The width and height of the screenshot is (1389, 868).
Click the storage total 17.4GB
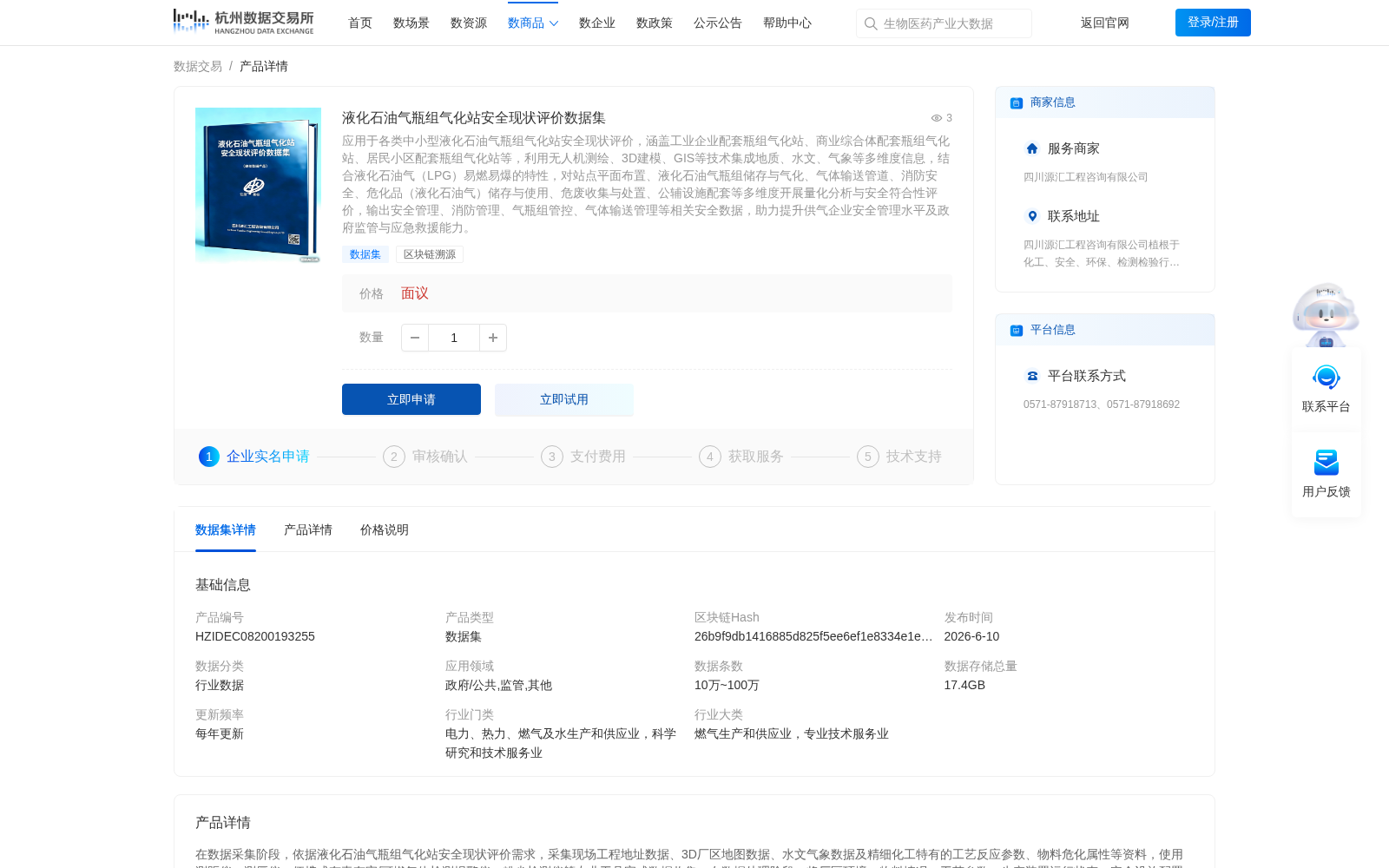coord(964,685)
